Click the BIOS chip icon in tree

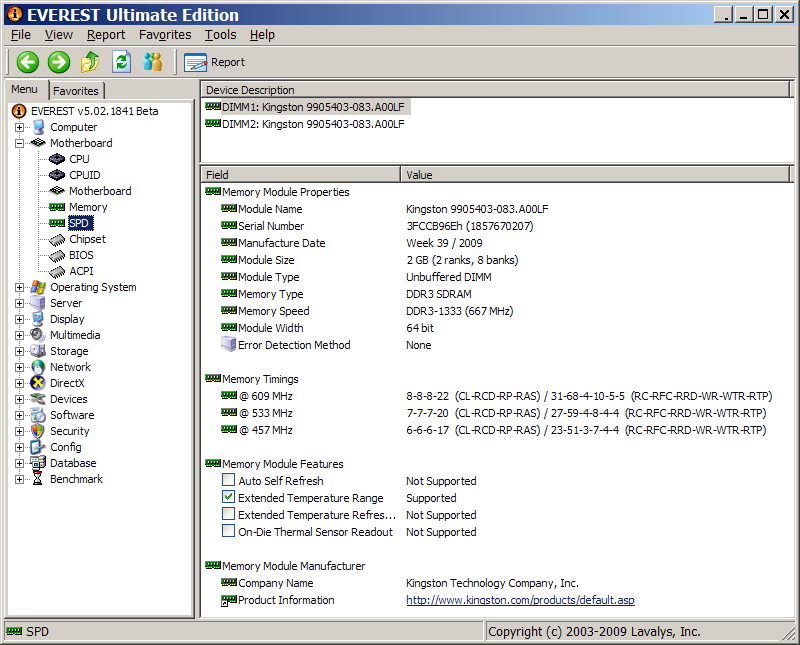(57, 255)
